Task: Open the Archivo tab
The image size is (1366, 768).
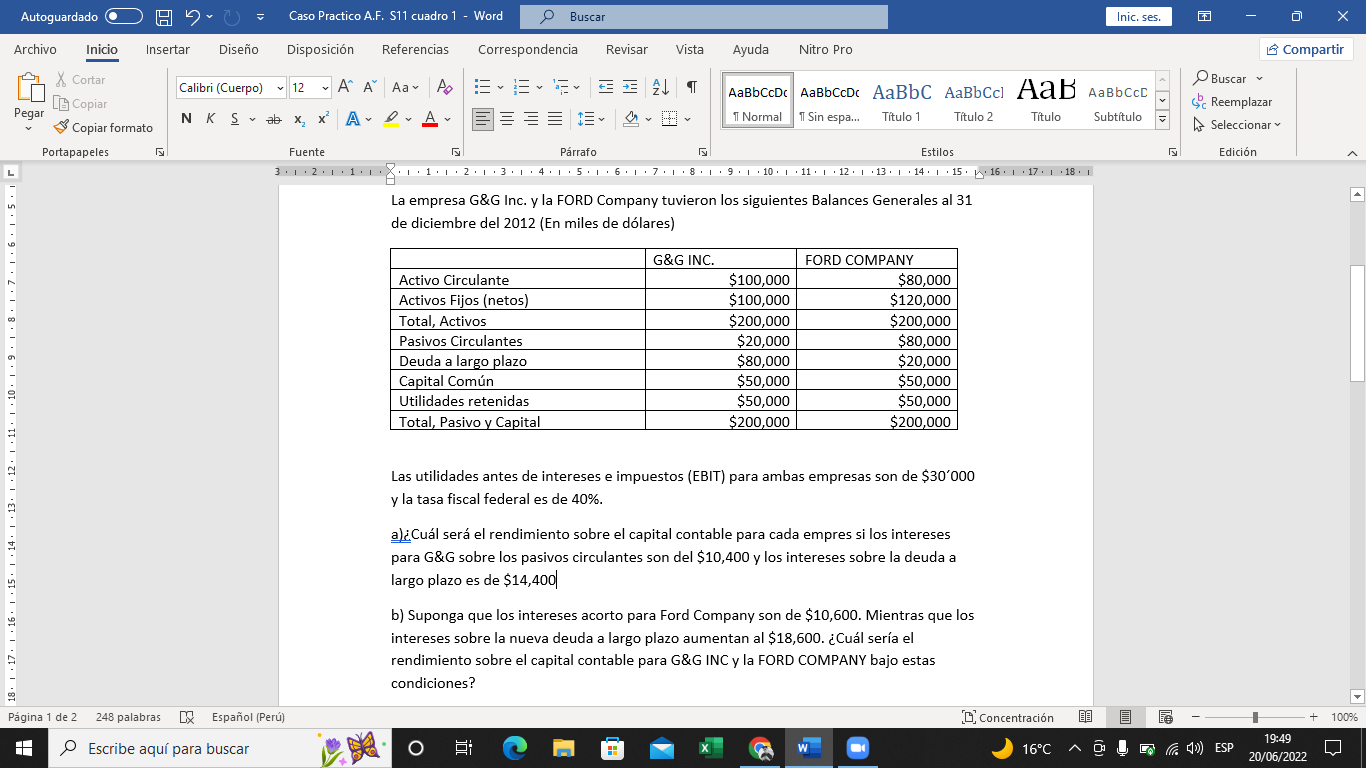Action: [35, 49]
